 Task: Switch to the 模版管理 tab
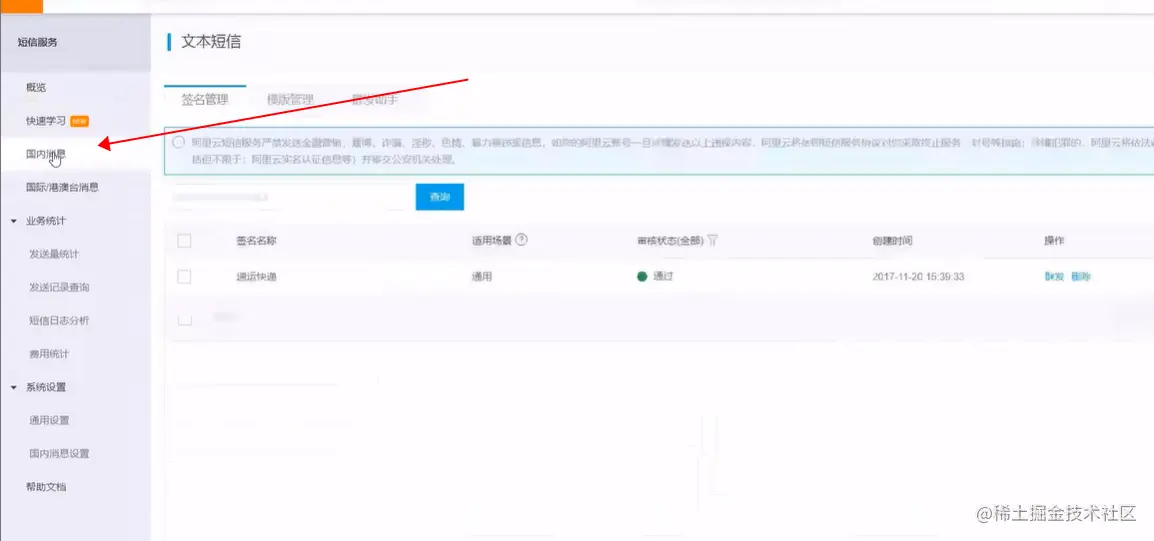(x=290, y=100)
